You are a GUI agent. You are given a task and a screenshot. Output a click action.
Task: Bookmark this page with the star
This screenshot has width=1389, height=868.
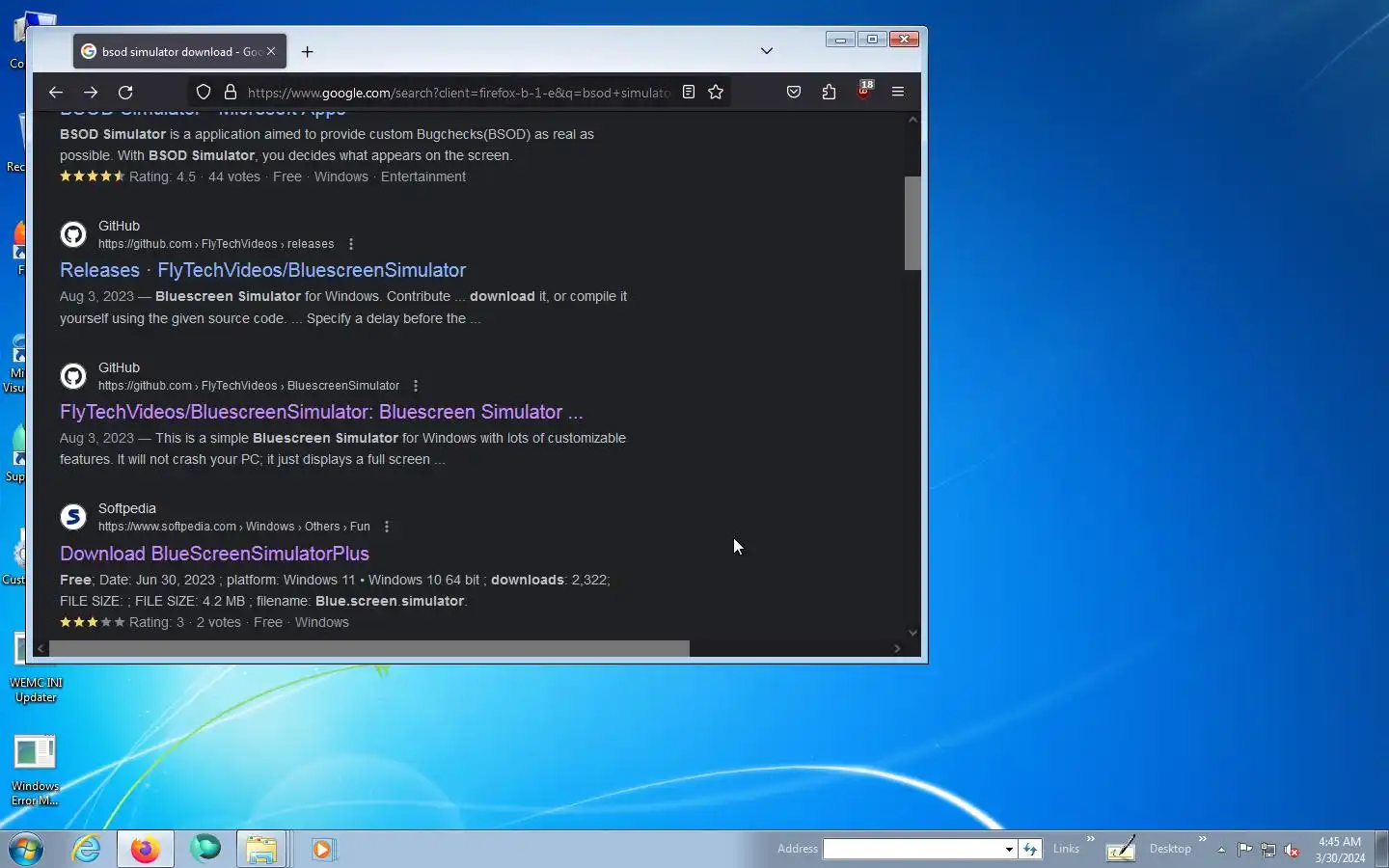(716, 93)
